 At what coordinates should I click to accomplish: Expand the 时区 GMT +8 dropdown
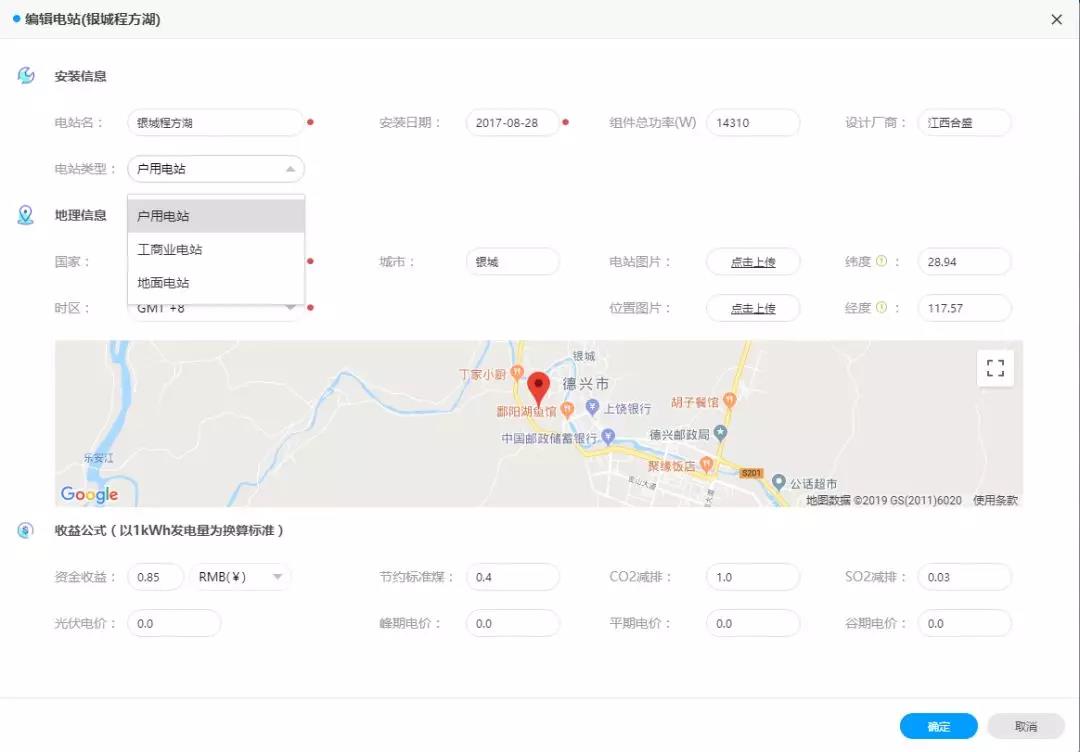point(290,308)
